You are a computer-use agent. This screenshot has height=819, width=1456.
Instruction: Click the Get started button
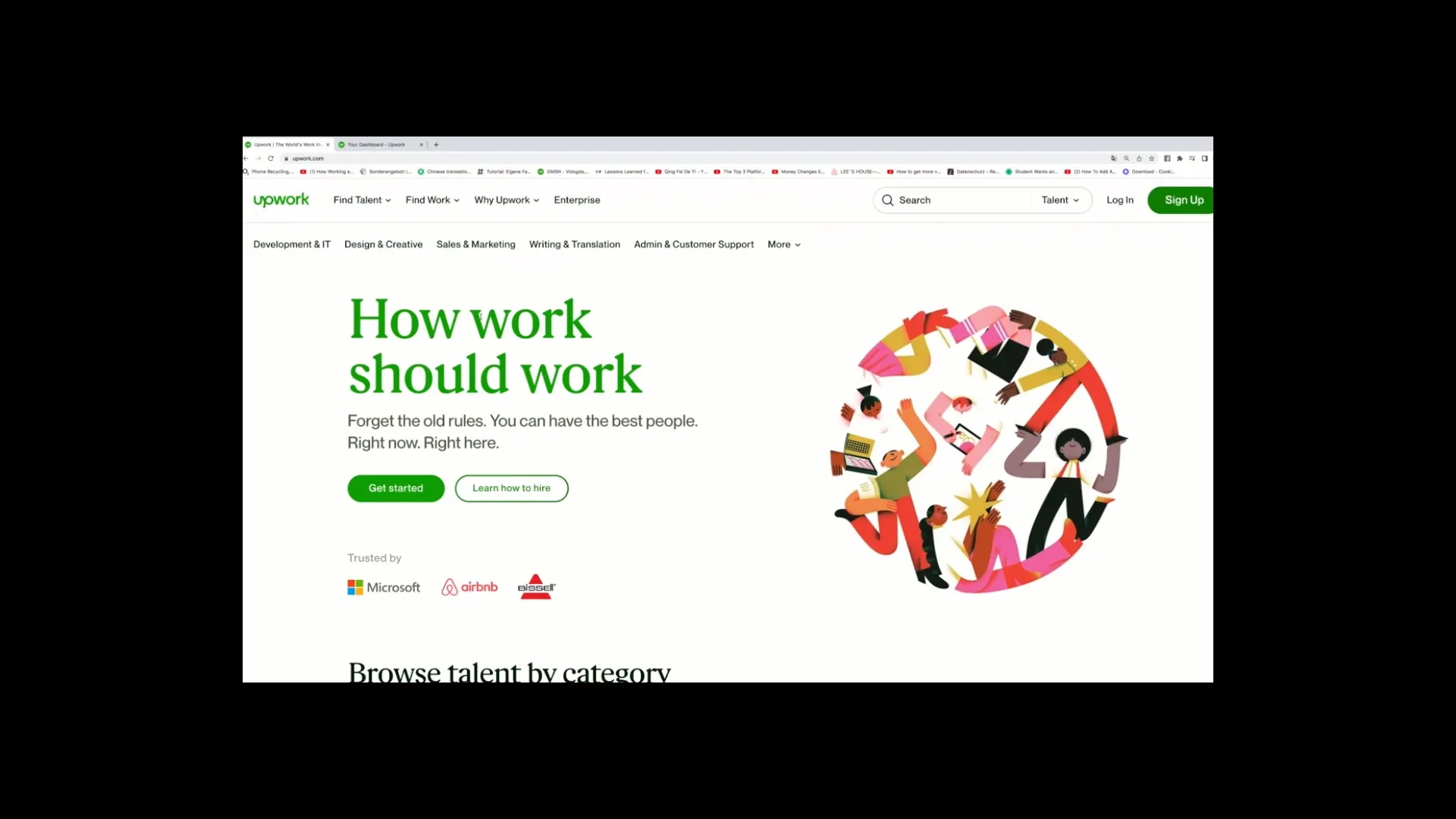[395, 488]
